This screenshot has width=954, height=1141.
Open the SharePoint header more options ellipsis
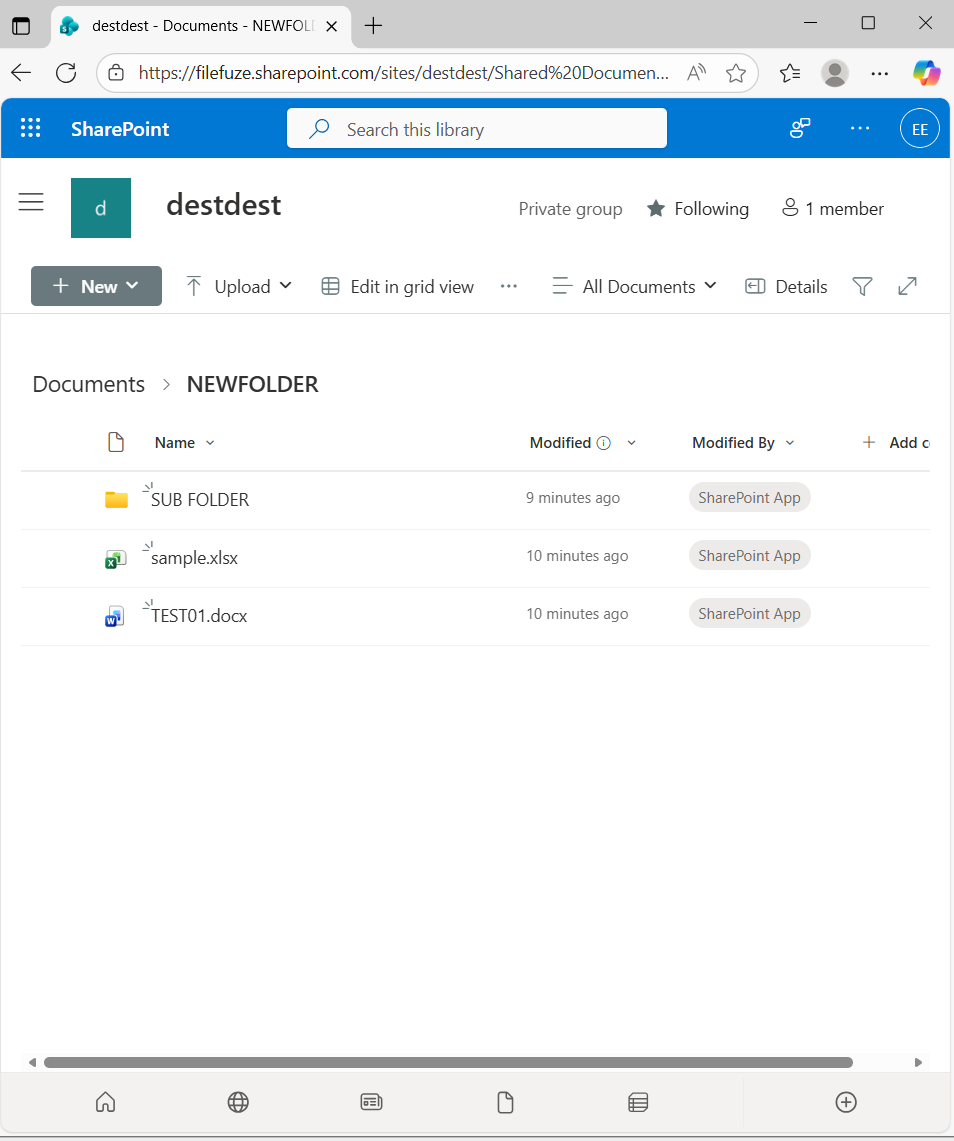coord(860,129)
